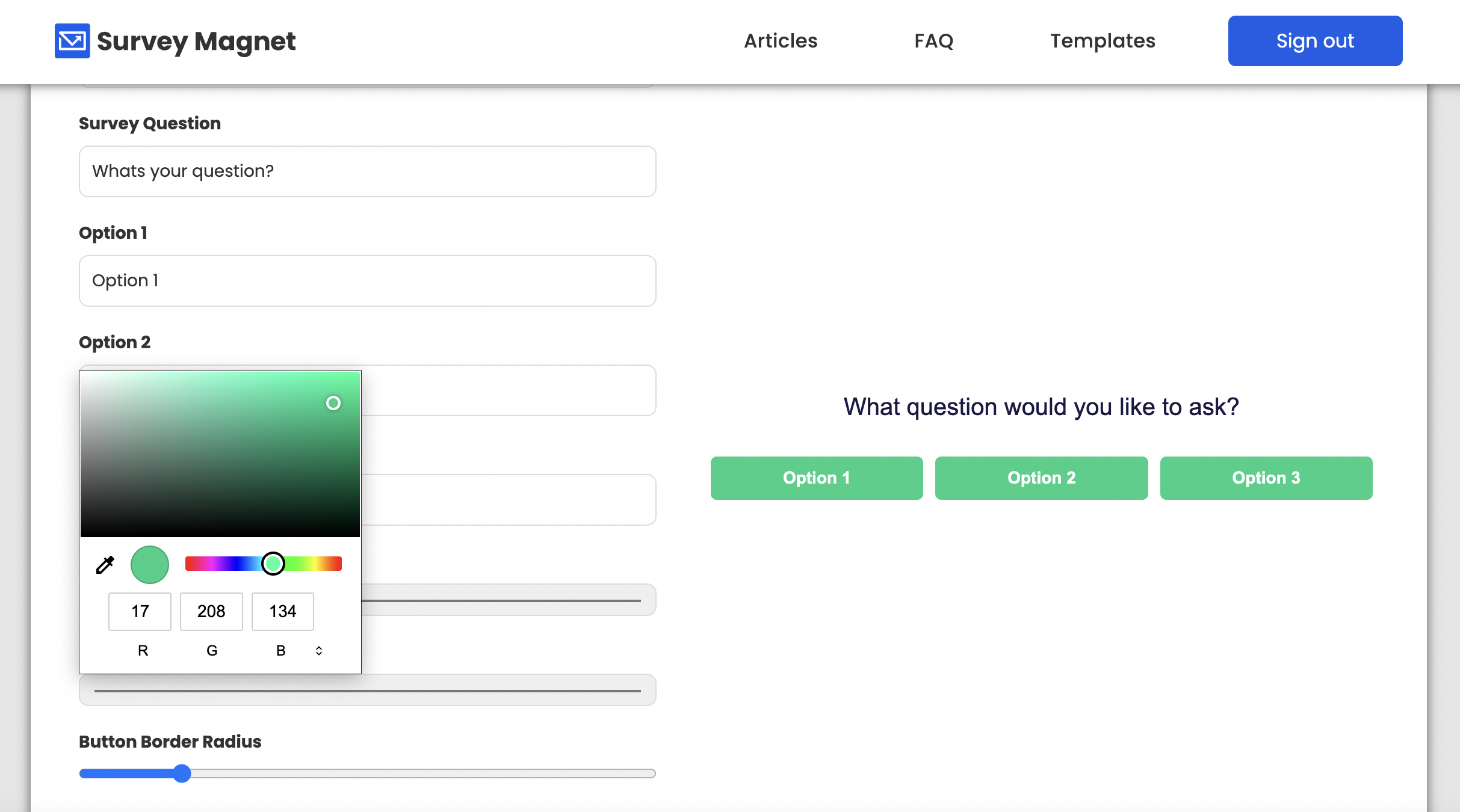Open the Templates menu item
Image resolution: width=1460 pixels, height=812 pixels.
(x=1103, y=41)
